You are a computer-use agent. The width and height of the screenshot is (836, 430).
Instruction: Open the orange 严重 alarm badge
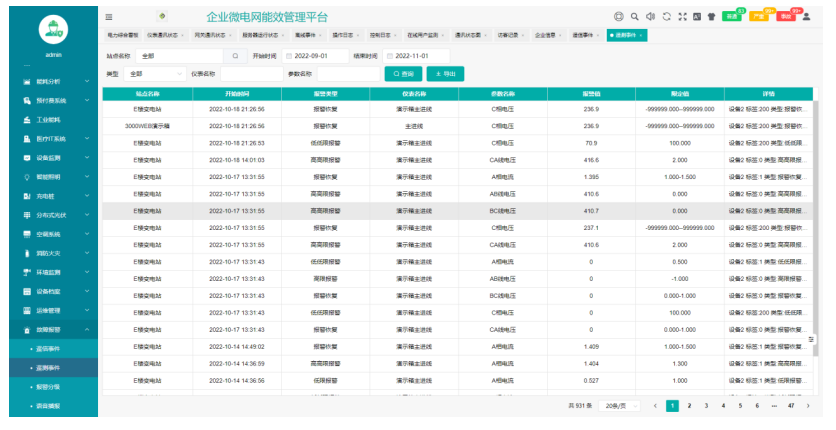(759, 17)
